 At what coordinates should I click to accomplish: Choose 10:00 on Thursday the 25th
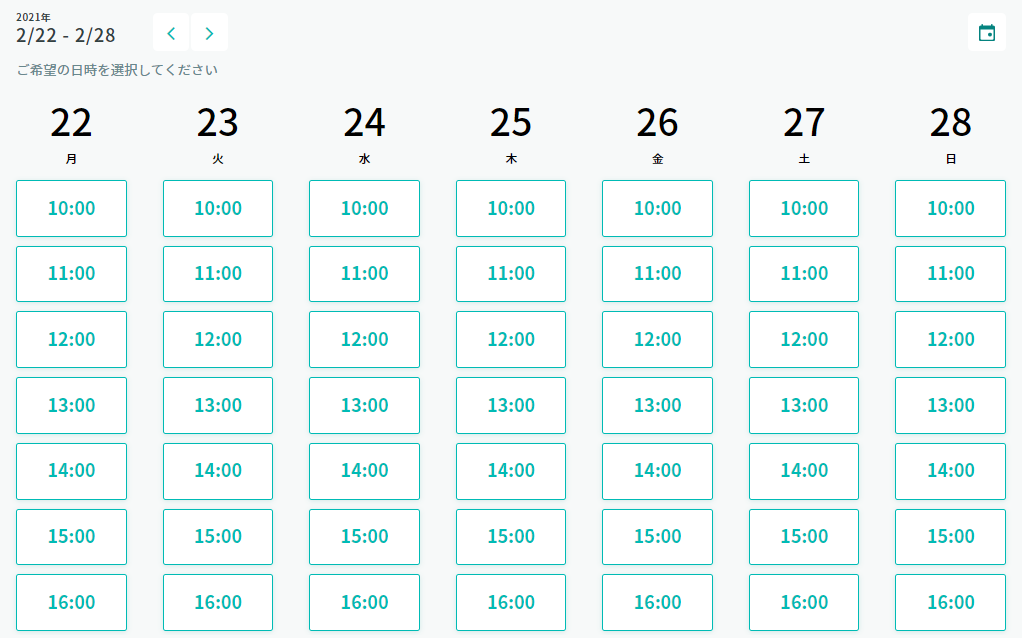511,208
